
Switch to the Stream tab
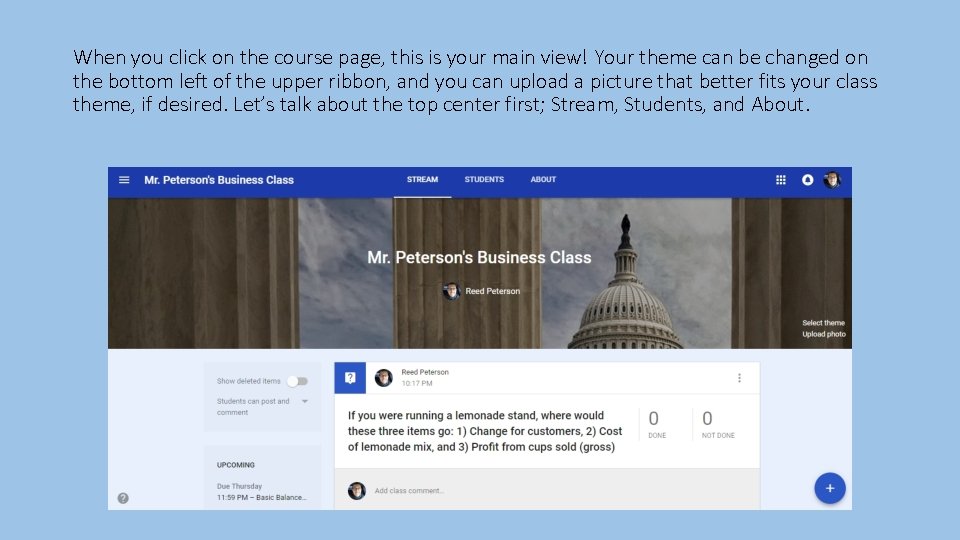[422, 180]
